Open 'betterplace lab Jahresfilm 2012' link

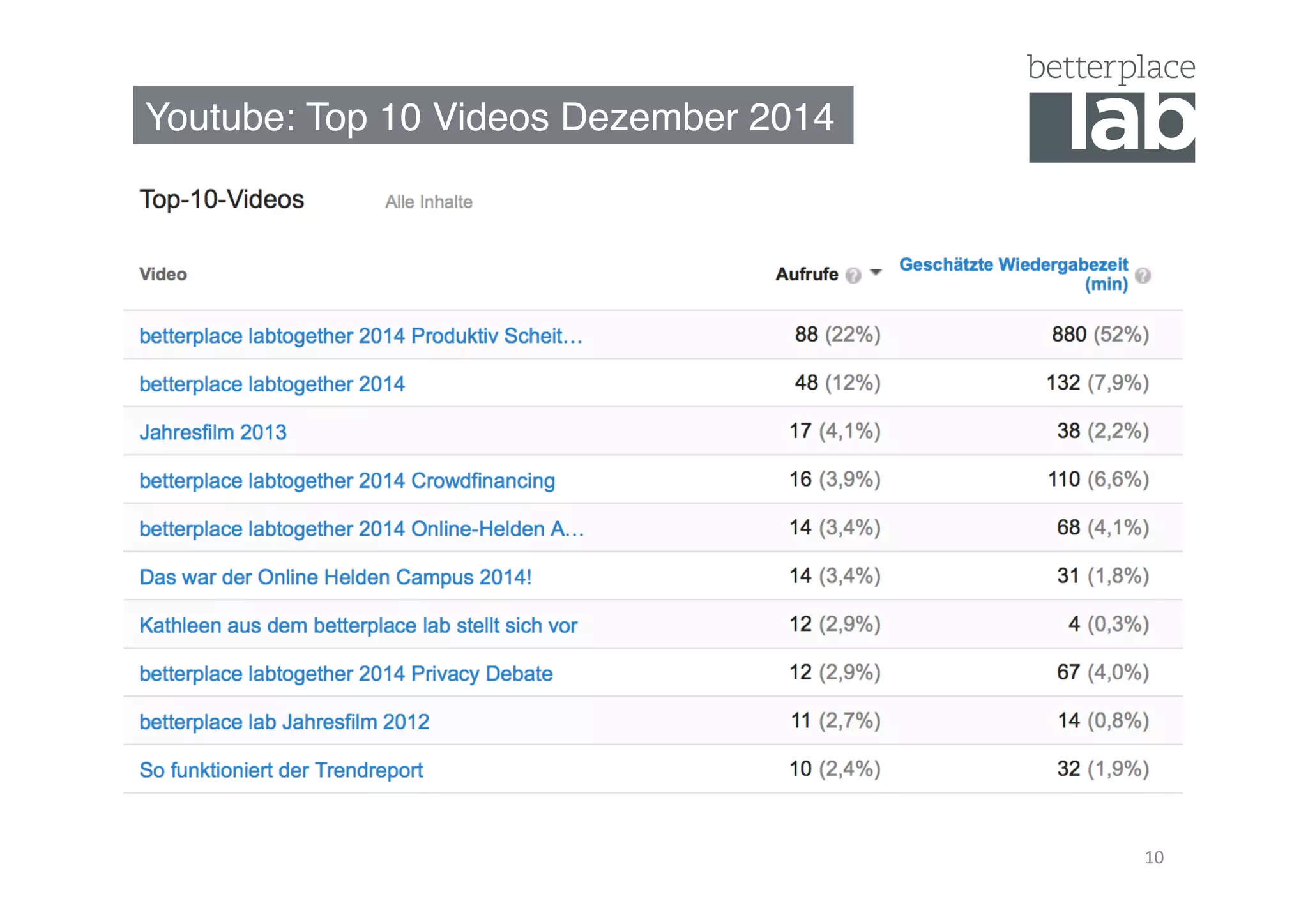pyautogui.click(x=284, y=722)
